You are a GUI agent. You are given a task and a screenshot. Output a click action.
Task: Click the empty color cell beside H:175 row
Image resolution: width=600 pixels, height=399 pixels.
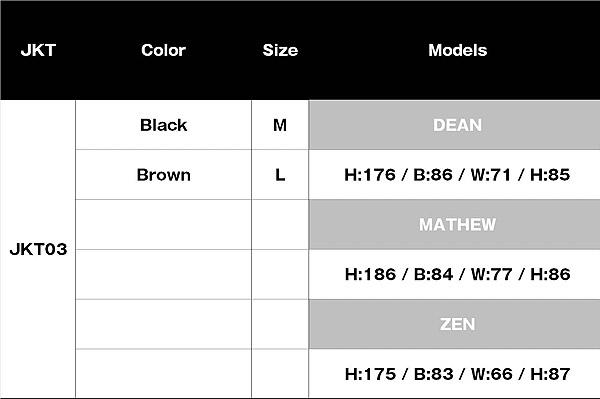[163, 373]
